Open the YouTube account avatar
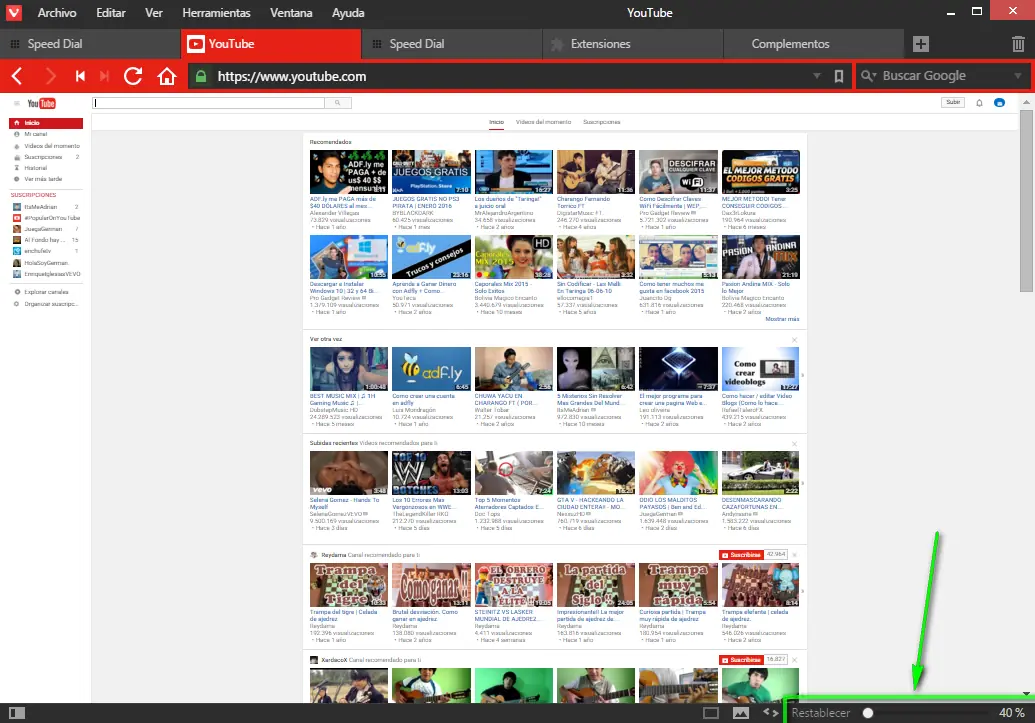The image size is (1035, 723). click(x=999, y=103)
